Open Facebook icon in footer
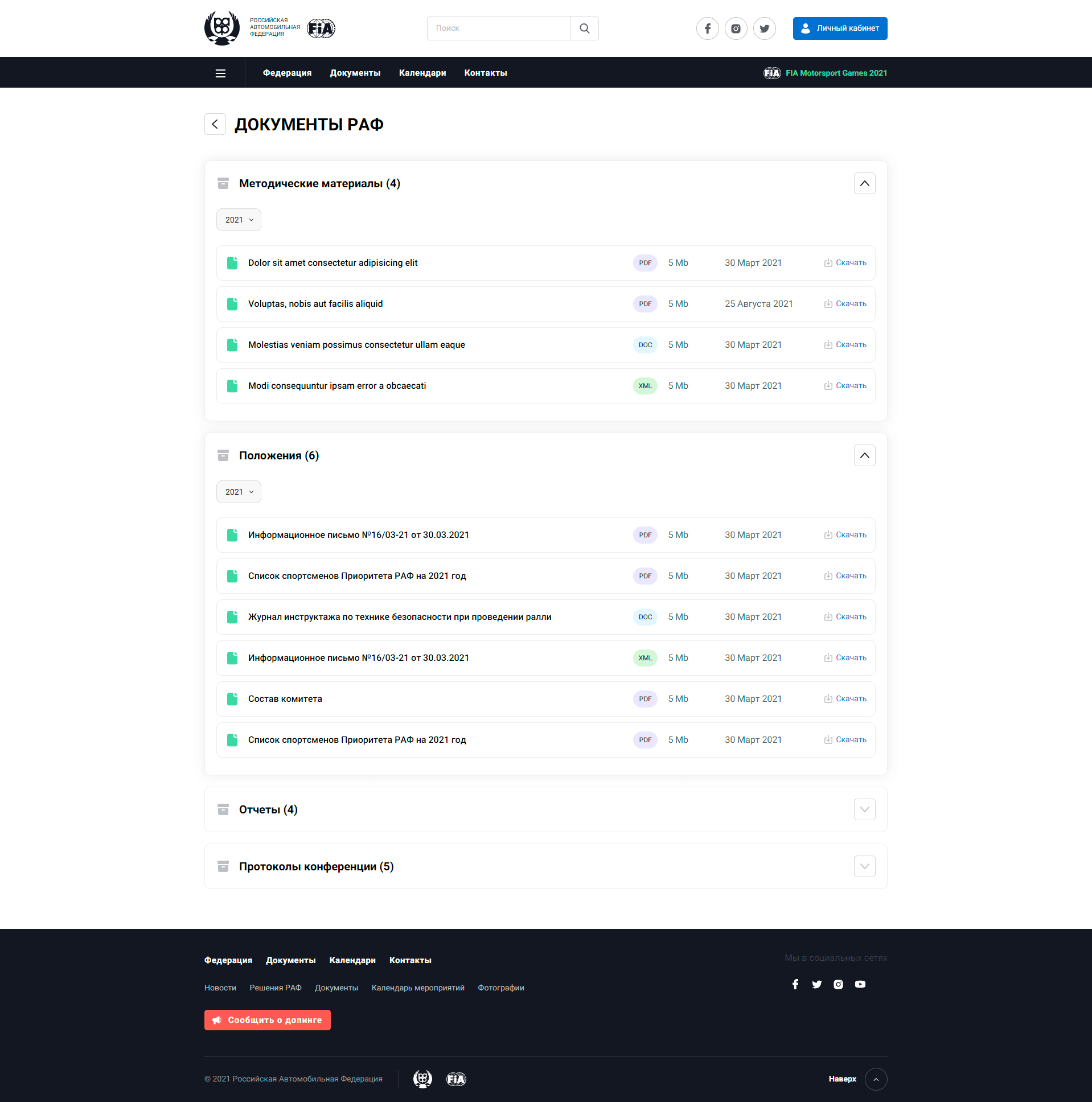 795,984
